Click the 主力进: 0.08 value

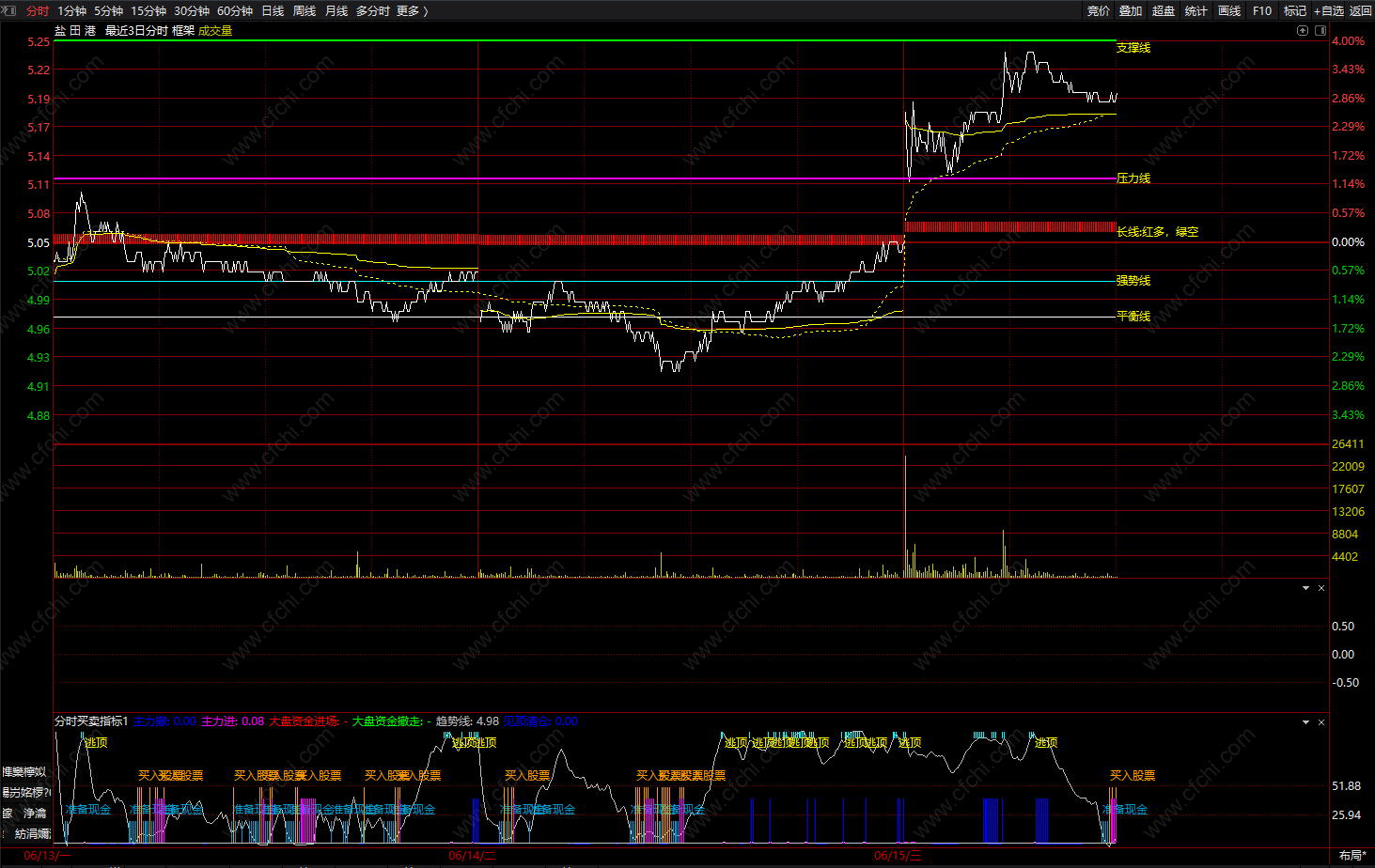(x=233, y=721)
